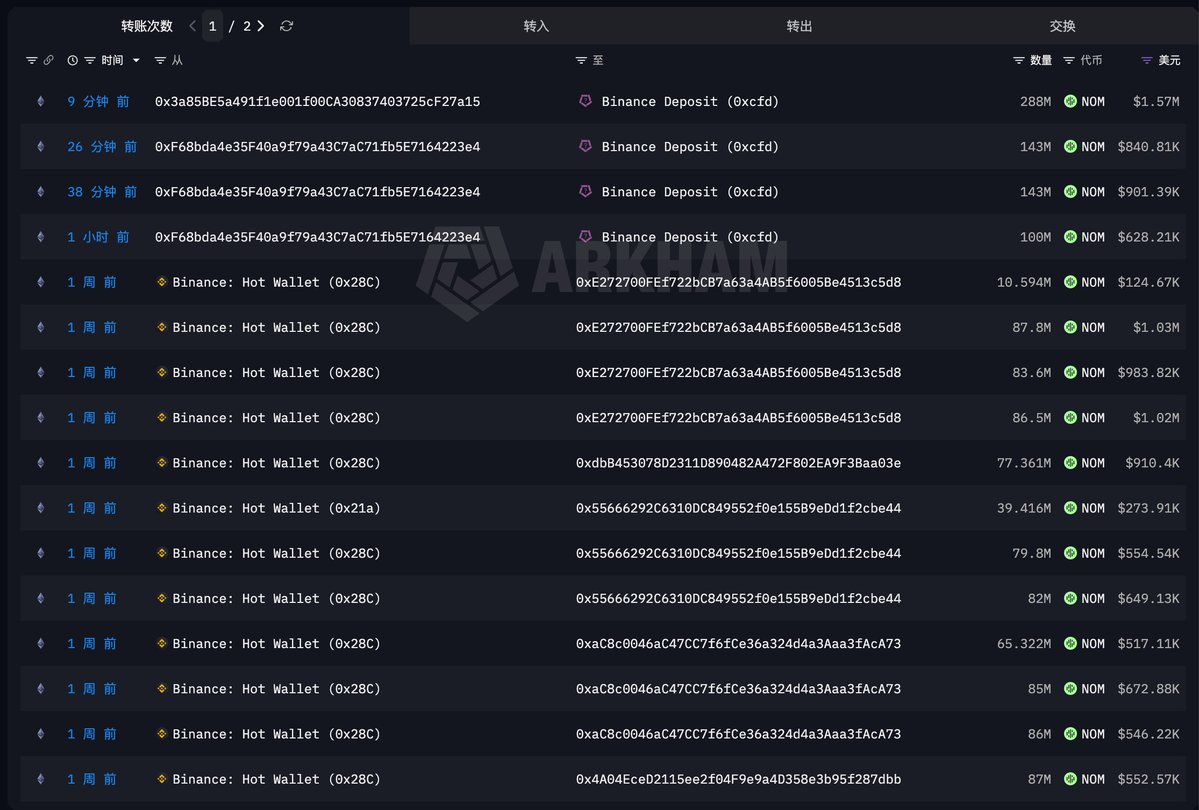Select the 转账次数 tab

click(147, 26)
